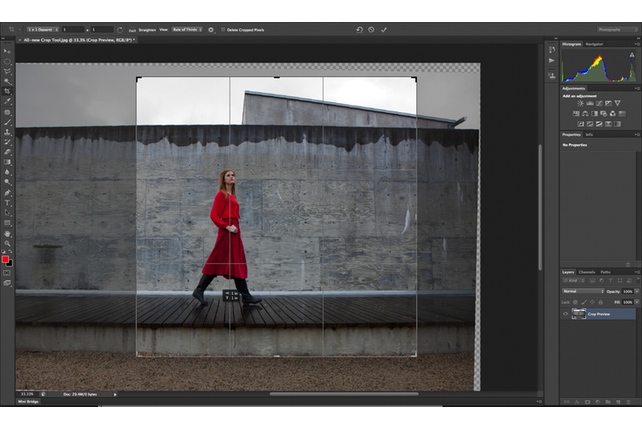Click the crop width ratio field
This screenshot has width=642, height=428.
click(73, 29)
